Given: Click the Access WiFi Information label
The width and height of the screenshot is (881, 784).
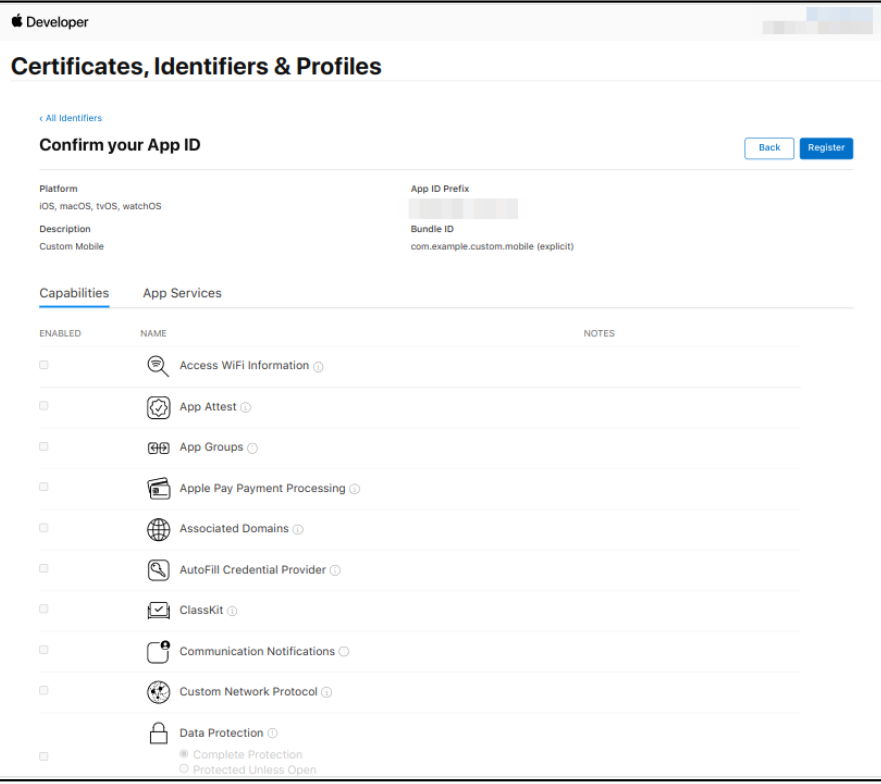Looking at the screenshot, I should pyautogui.click(x=244, y=365).
